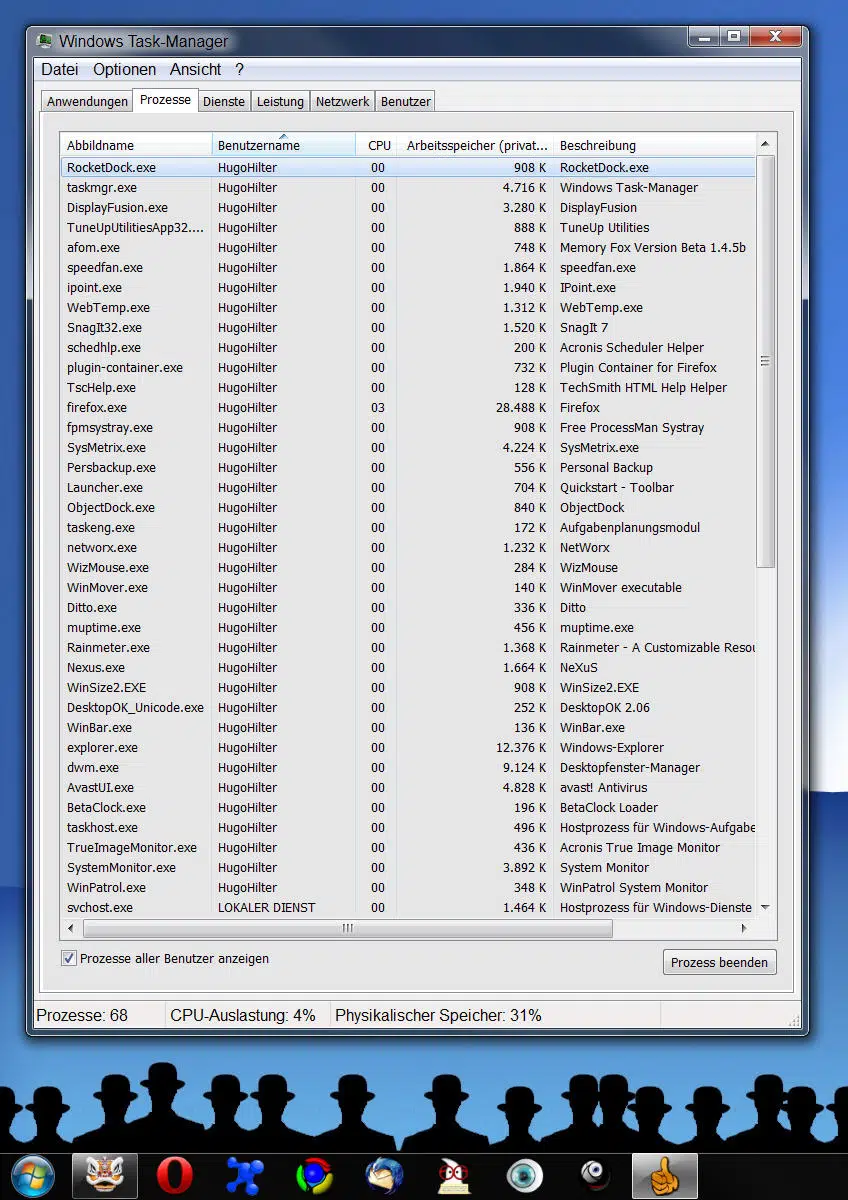Click the blue eyeball taskbar icon
The width and height of the screenshot is (848, 1200).
(524, 1175)
